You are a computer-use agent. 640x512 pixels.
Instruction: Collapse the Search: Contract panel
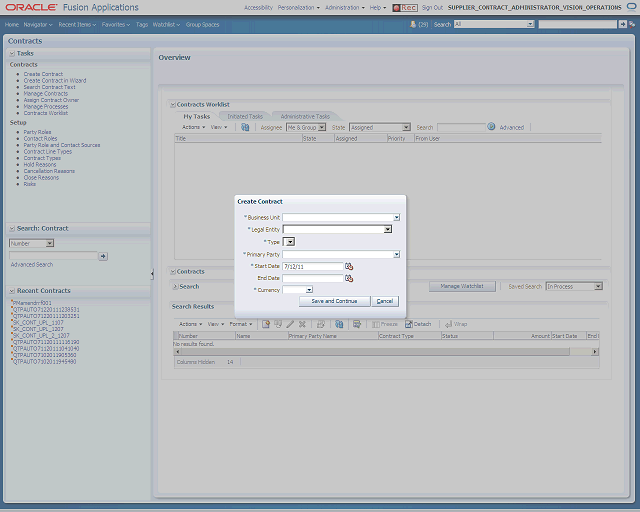(x=12, y=229)
